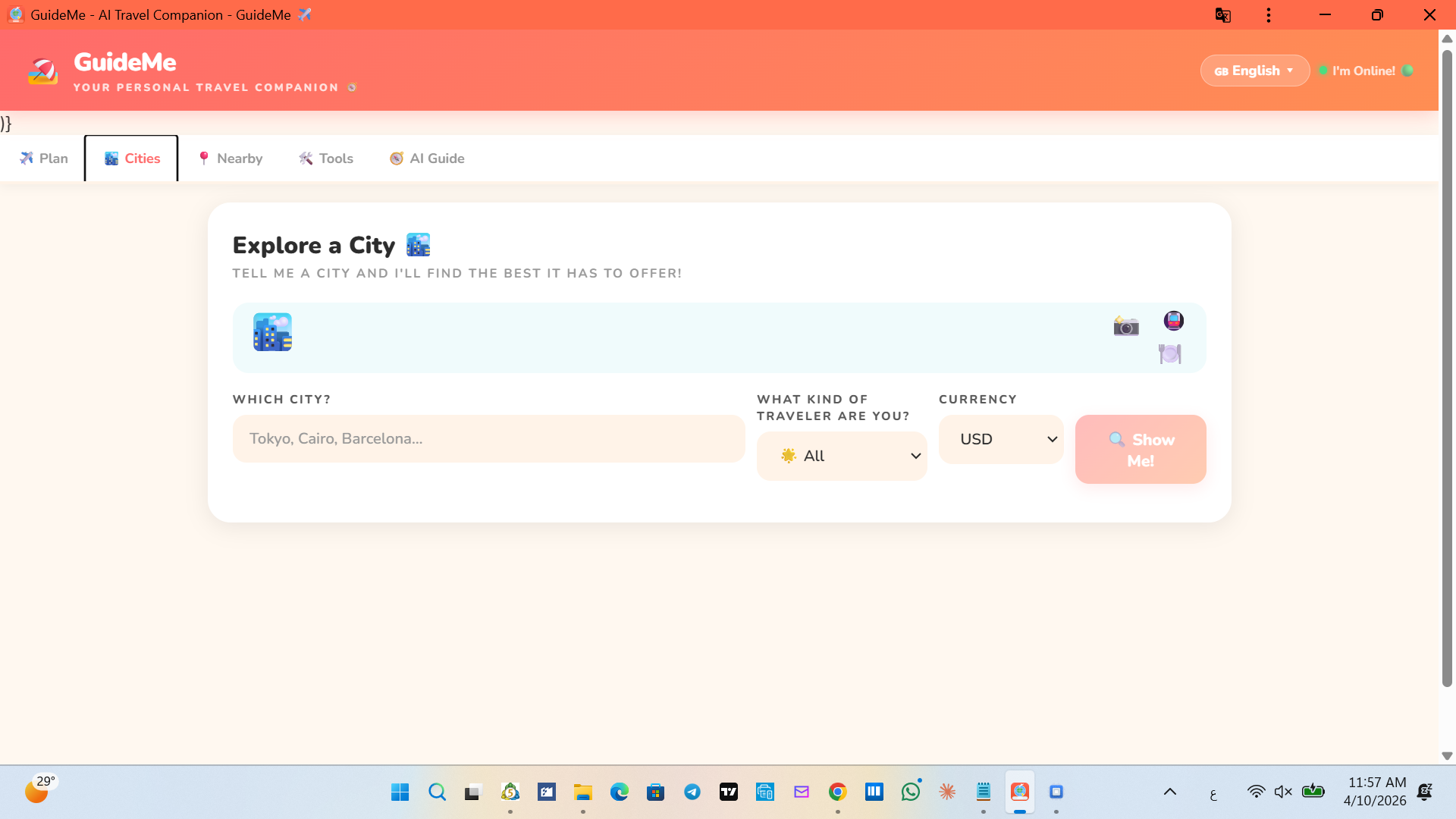Click the GuideMe app icon in the taskbar
This screenshot has height=819, width=1456.
tap(1020, 791)
